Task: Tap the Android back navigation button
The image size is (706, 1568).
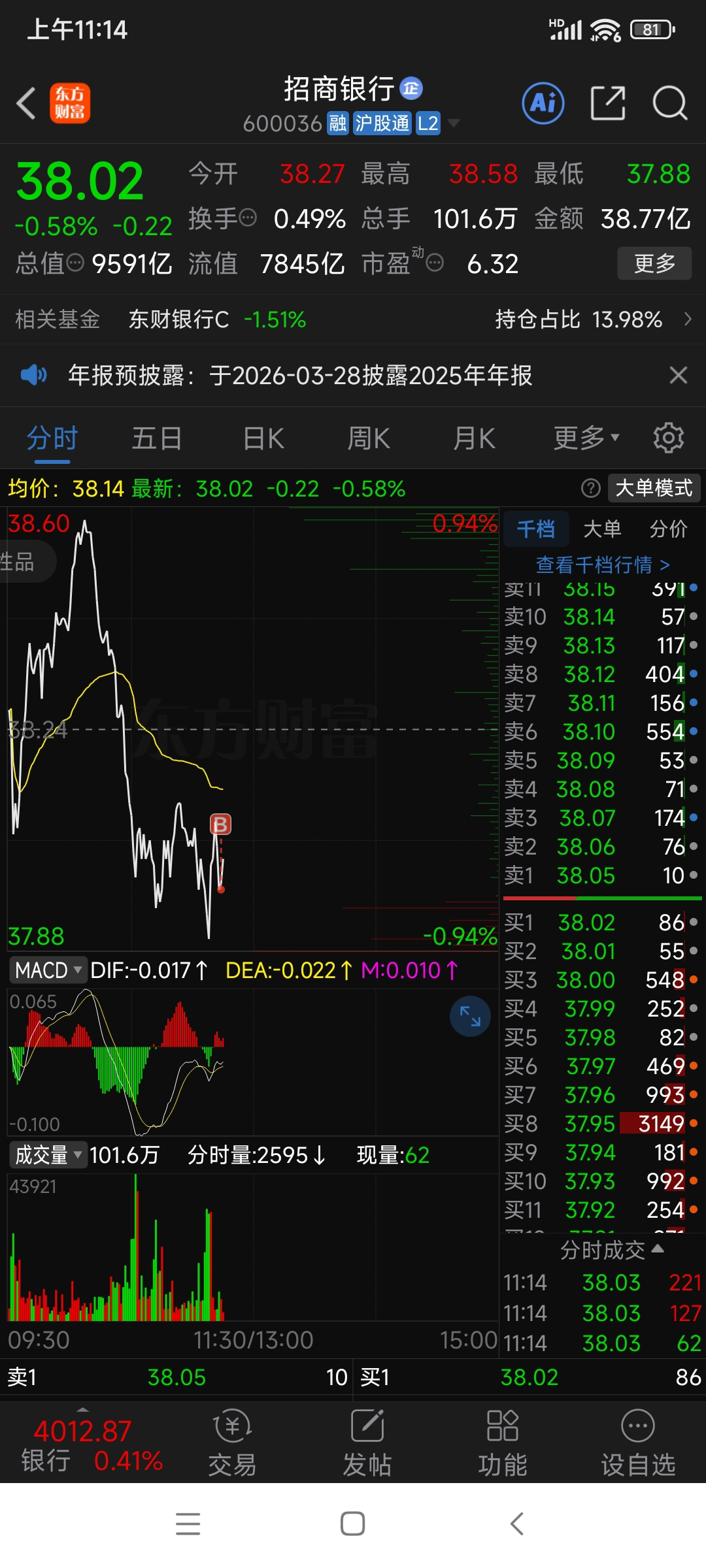Action: (517, 1524)
